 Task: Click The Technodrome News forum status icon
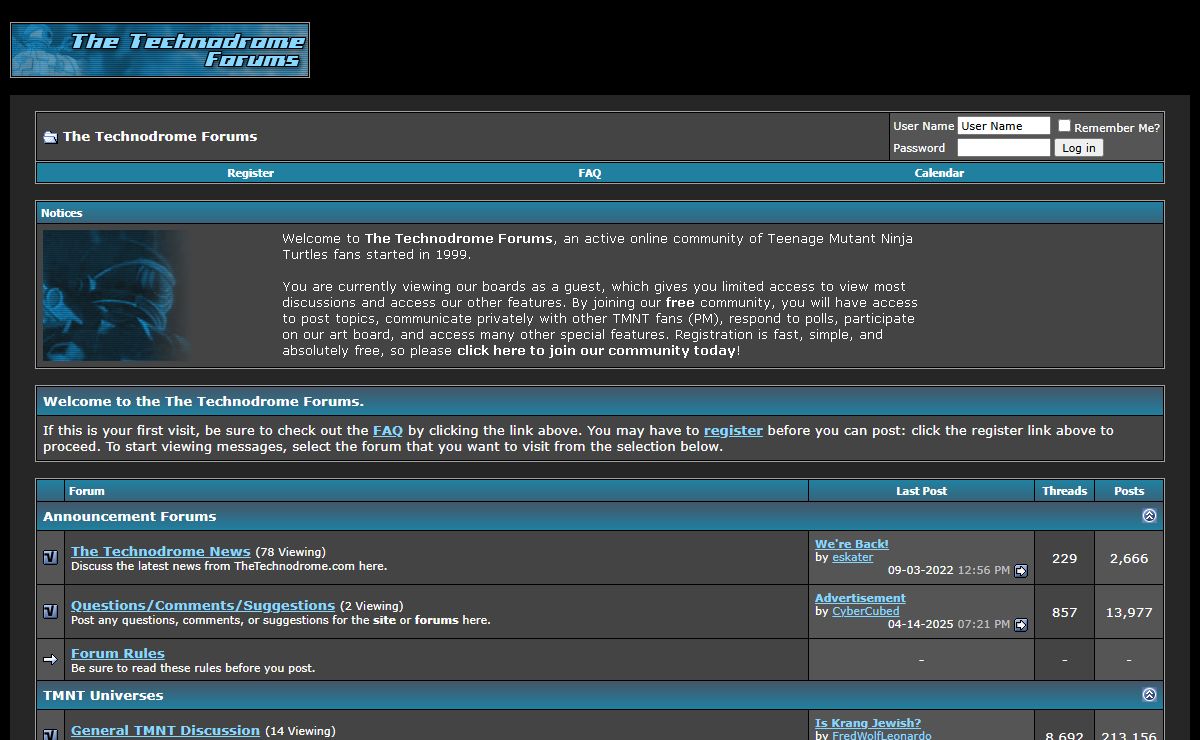click(51, 557)
